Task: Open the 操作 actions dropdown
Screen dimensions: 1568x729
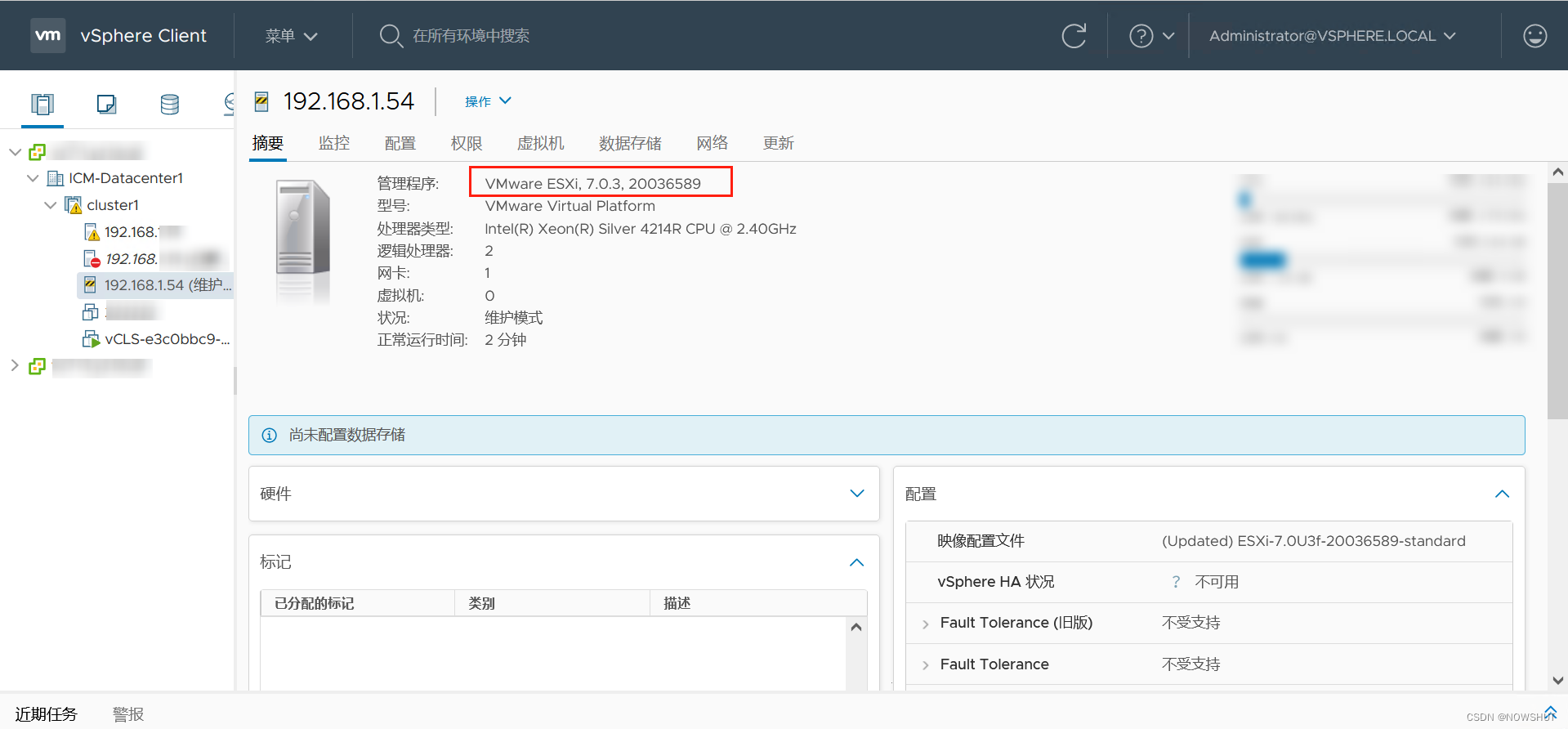Action: [x=488, y=101]
